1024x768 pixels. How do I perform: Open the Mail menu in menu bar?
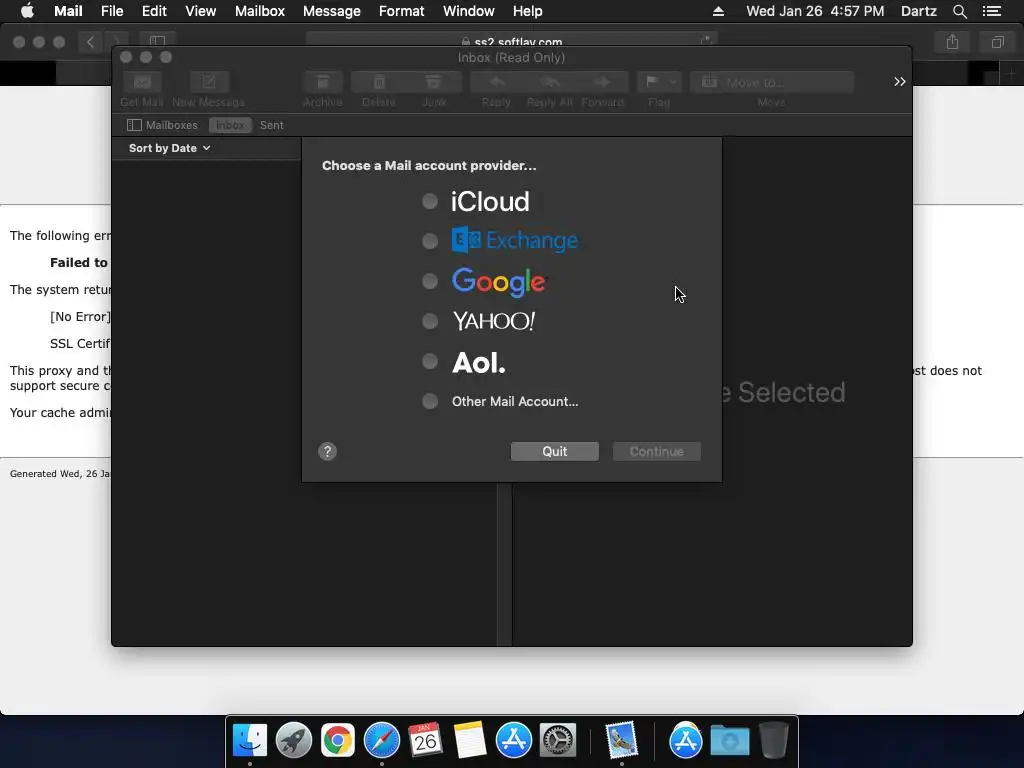click(68, 11)
